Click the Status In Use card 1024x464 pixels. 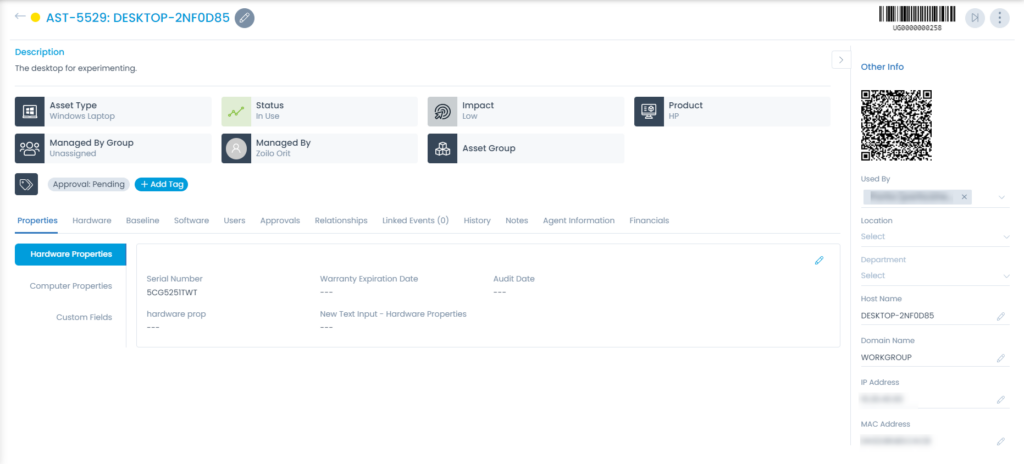(319, 112)
